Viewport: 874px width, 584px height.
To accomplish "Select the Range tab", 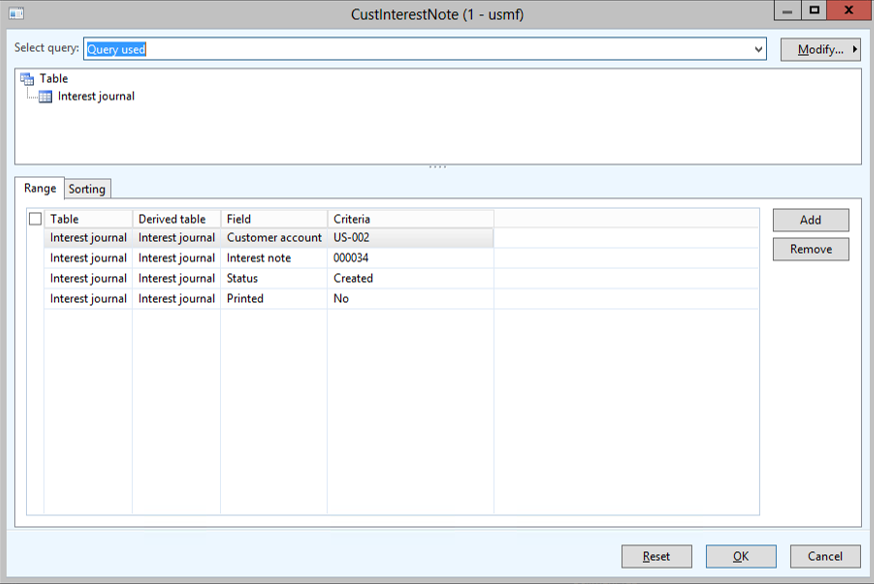I will (40, 188).
